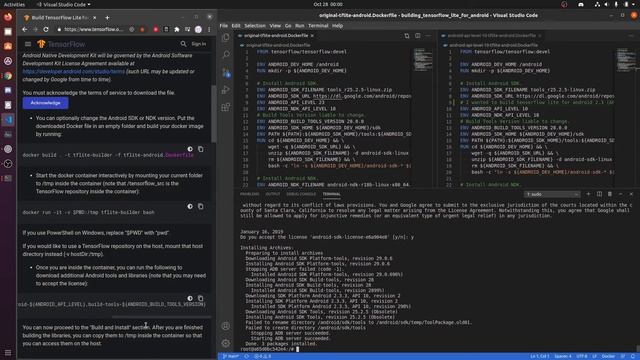This screenshot has height=360, width=640.
Task: Toggle dark theme on sdkmanager code block
Action: [x=190, y=298]
